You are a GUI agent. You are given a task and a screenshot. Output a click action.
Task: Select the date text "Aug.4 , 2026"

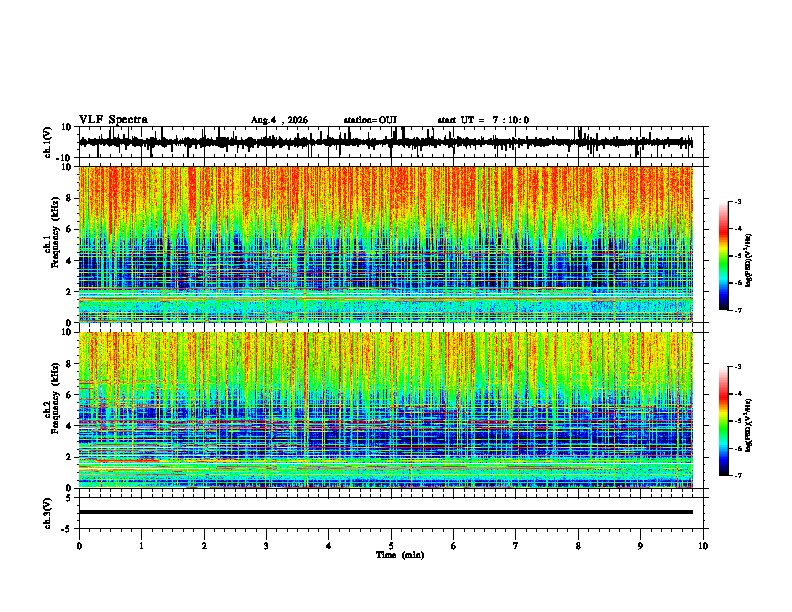click(x=279, y=120)
